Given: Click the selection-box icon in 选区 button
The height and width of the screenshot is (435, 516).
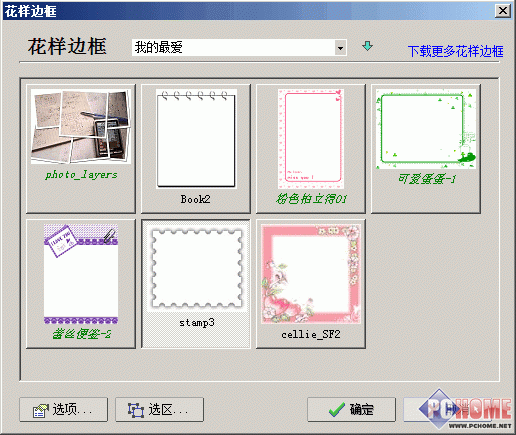Looking at the screenshot, I should click(136, 410).
